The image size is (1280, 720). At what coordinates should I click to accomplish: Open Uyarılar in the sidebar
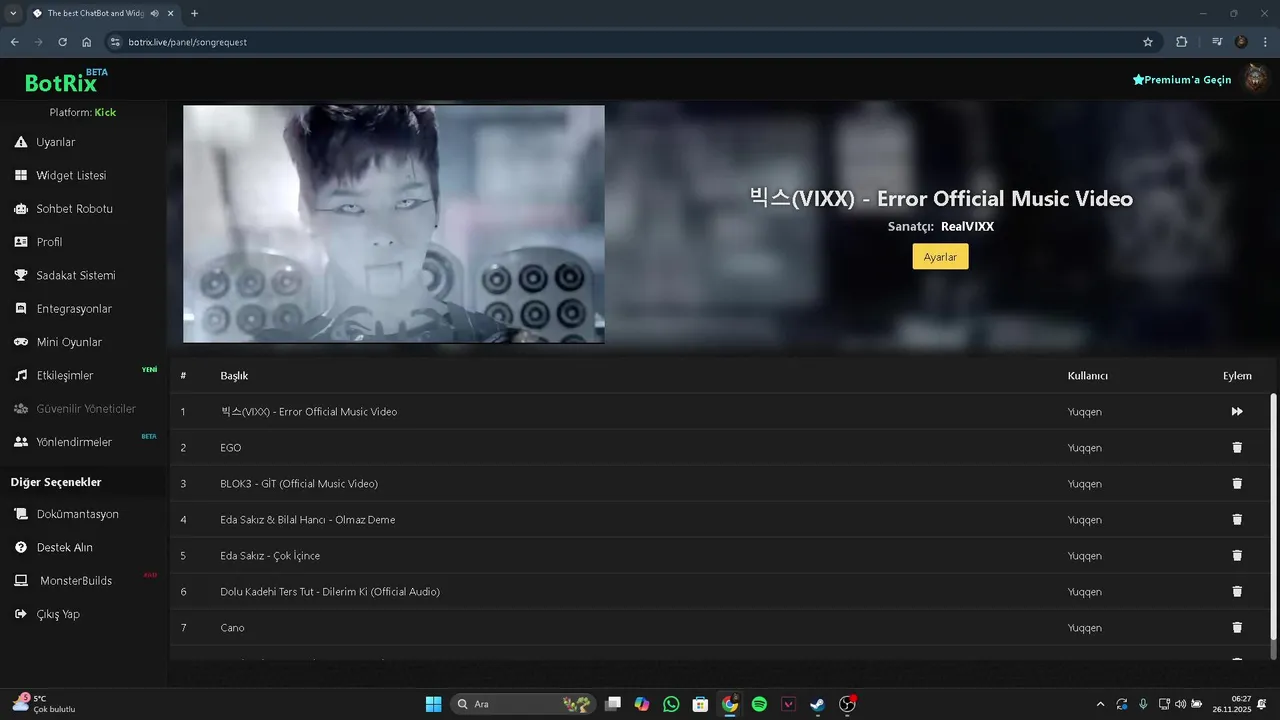click(55, 142)
